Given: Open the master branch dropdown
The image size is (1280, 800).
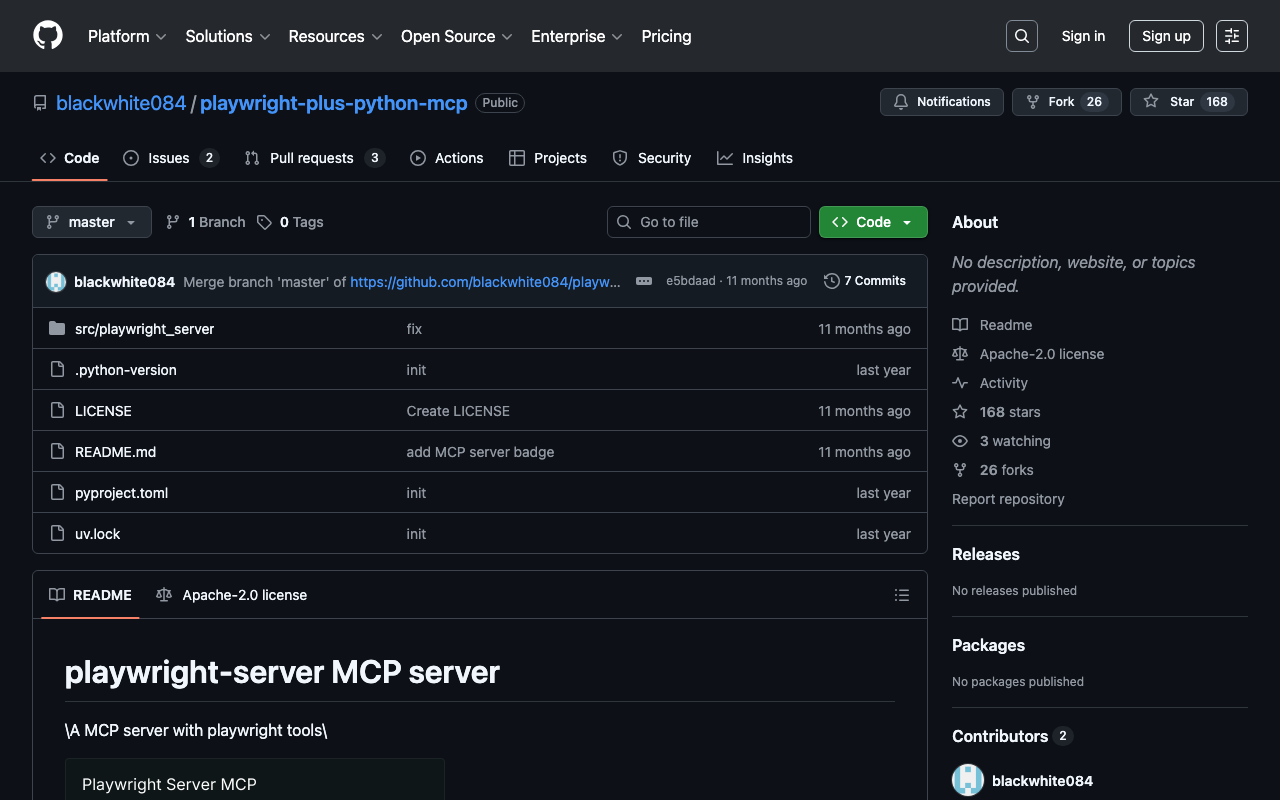Looking at the screenshot, I should (x=92, y=222).
